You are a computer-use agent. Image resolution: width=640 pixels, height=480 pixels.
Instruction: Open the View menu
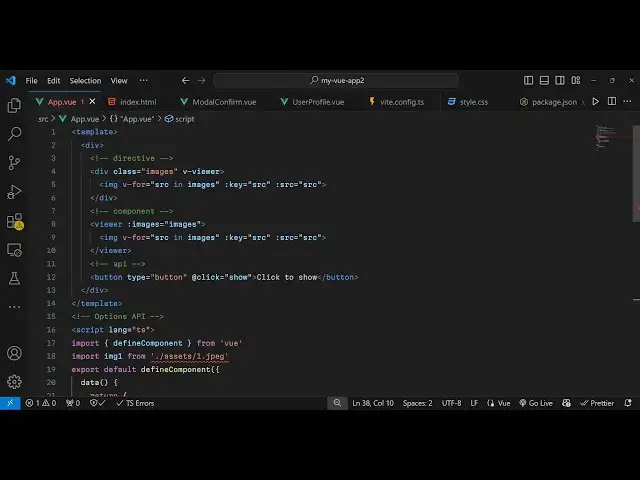coord(119,80)
